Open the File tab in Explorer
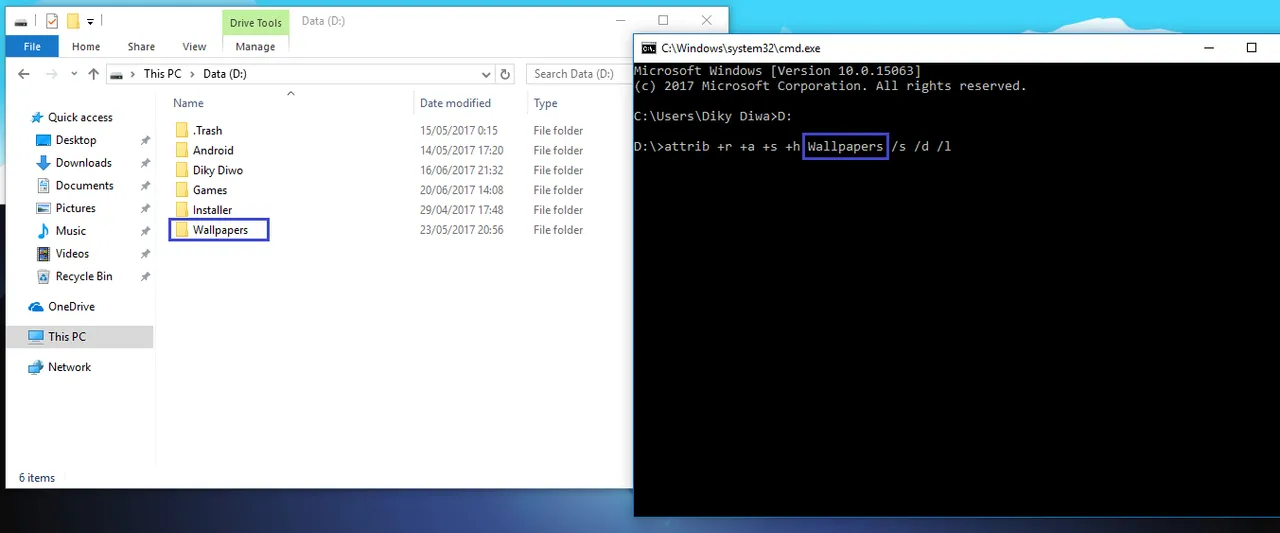 (32, 46)
